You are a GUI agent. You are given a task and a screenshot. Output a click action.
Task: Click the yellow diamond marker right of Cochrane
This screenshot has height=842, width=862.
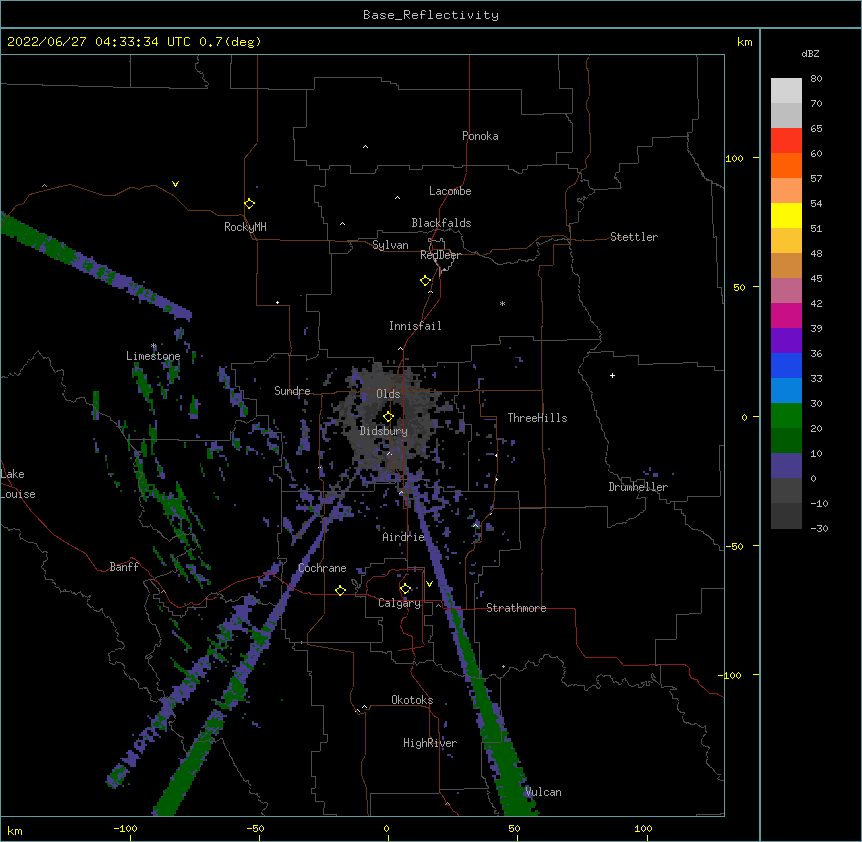(340, 591)
